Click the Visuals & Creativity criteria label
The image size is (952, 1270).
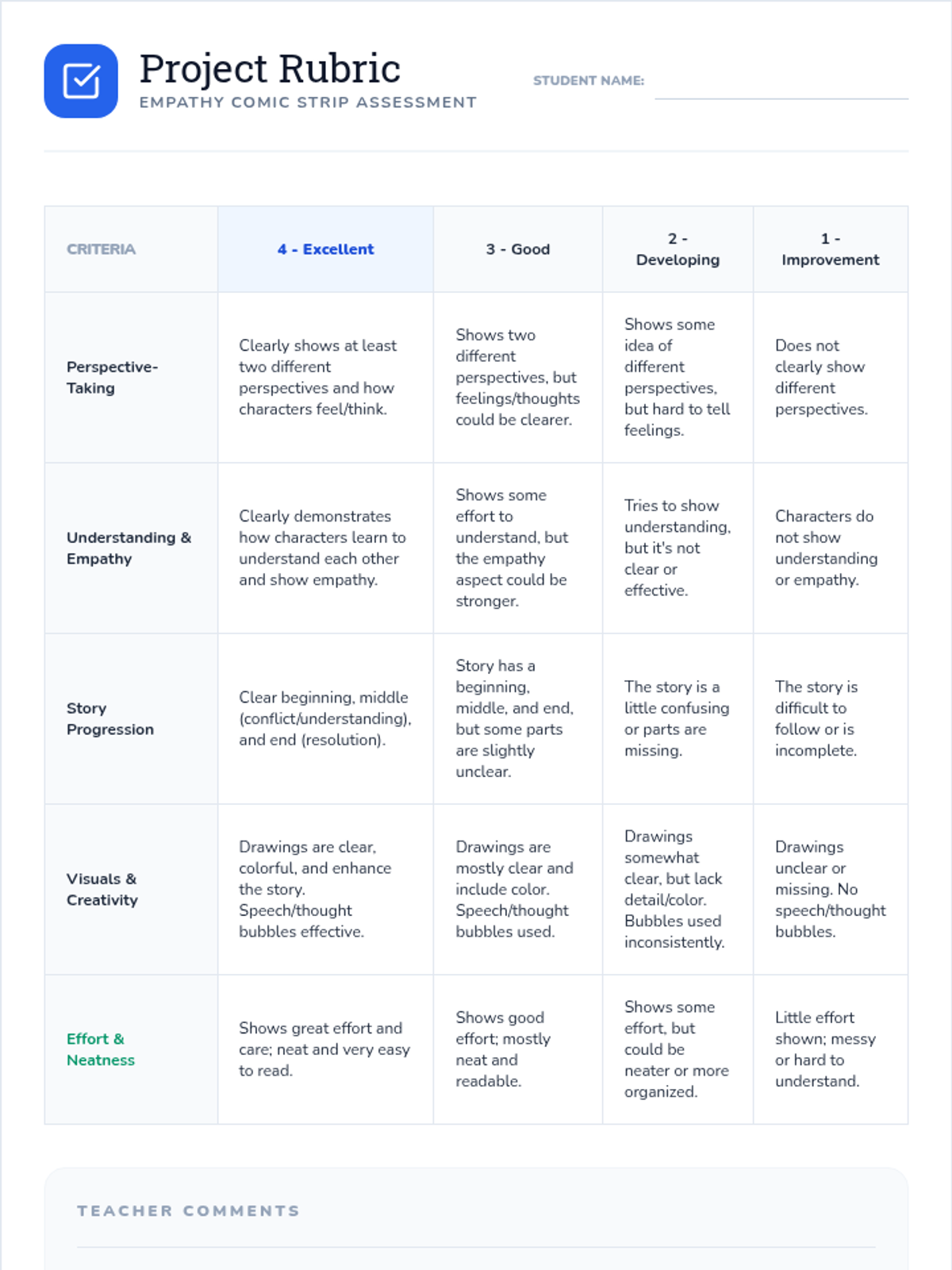pyautogui.click(x=102, y=889)
